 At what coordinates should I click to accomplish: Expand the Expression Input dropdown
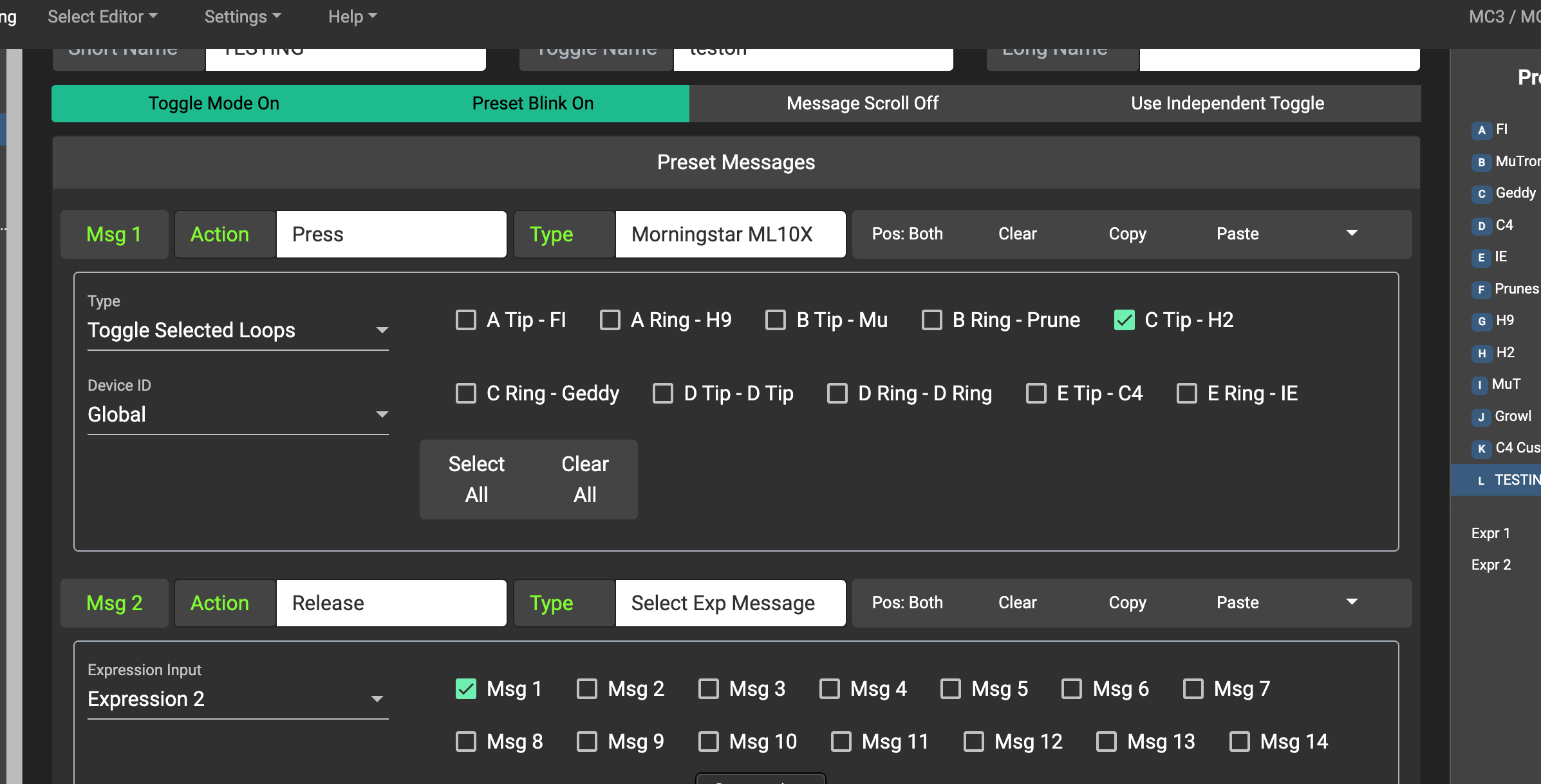238,699
